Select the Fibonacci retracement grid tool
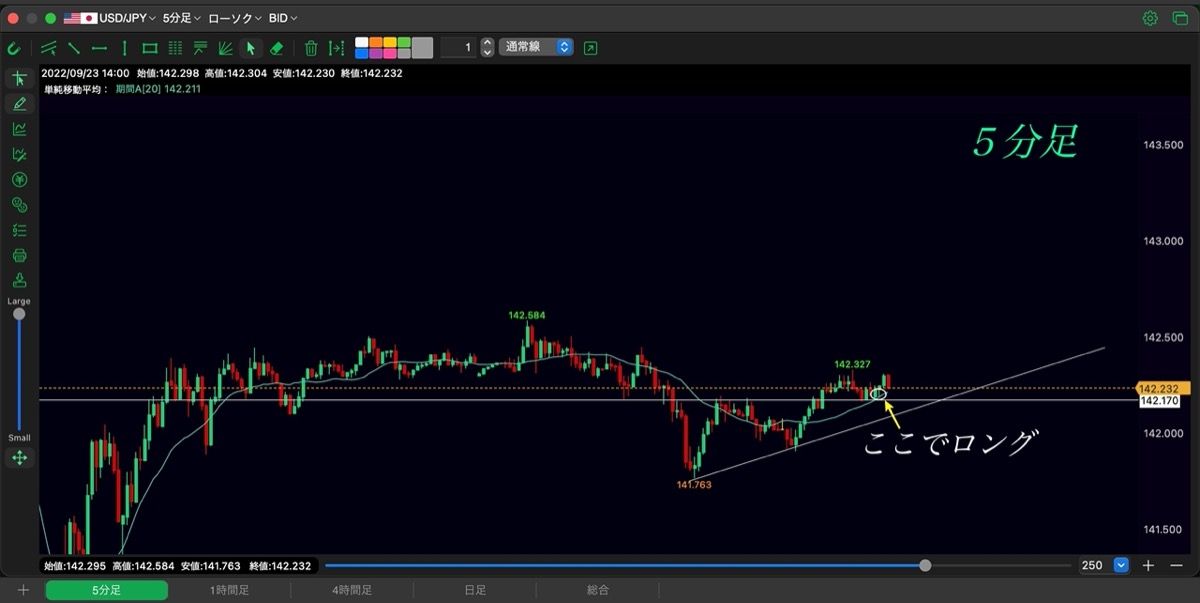 pos(175,48)
